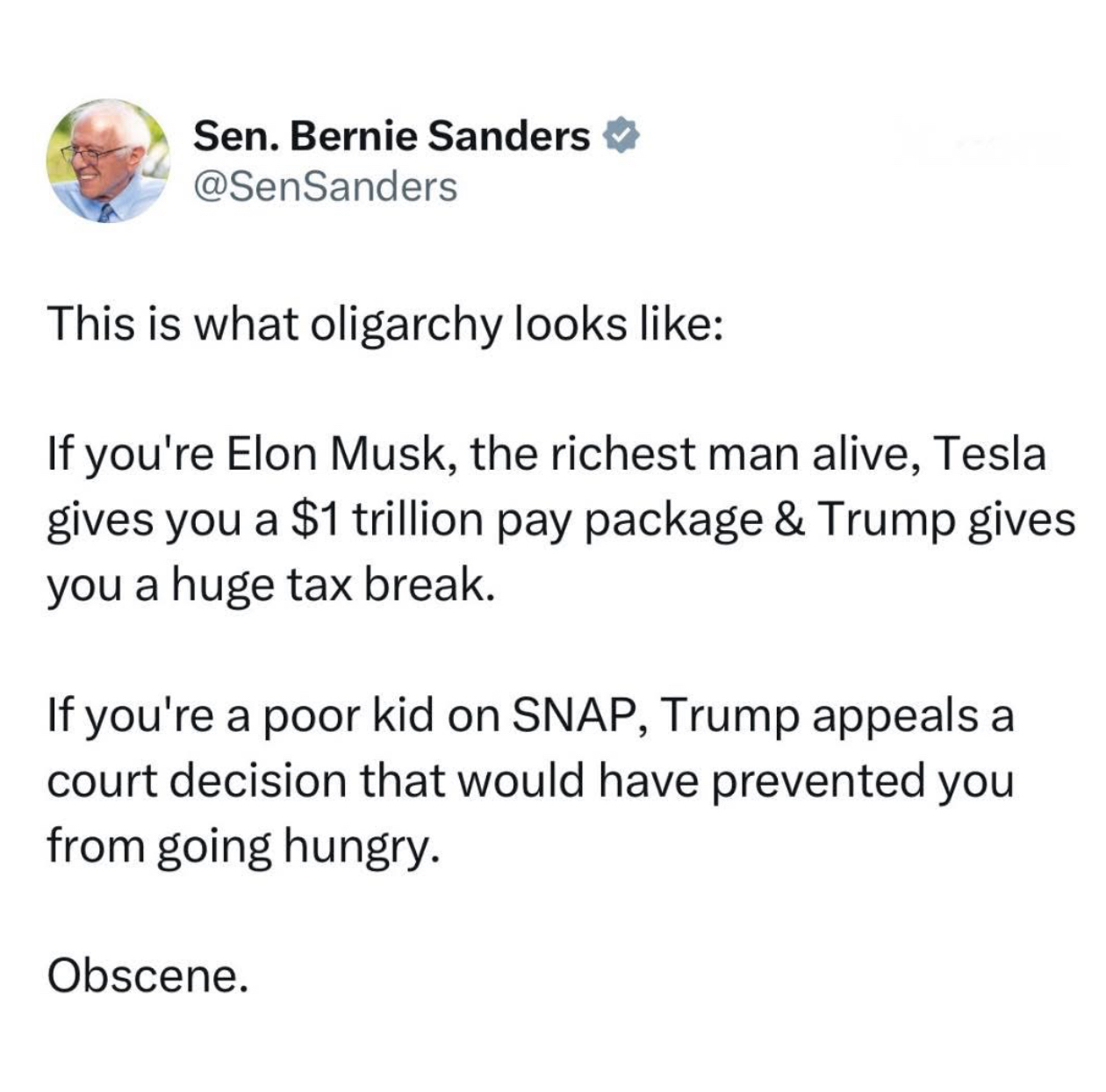
Task: Click Bernie Sanders' profile photo avatar
Action: coord(106,161)
